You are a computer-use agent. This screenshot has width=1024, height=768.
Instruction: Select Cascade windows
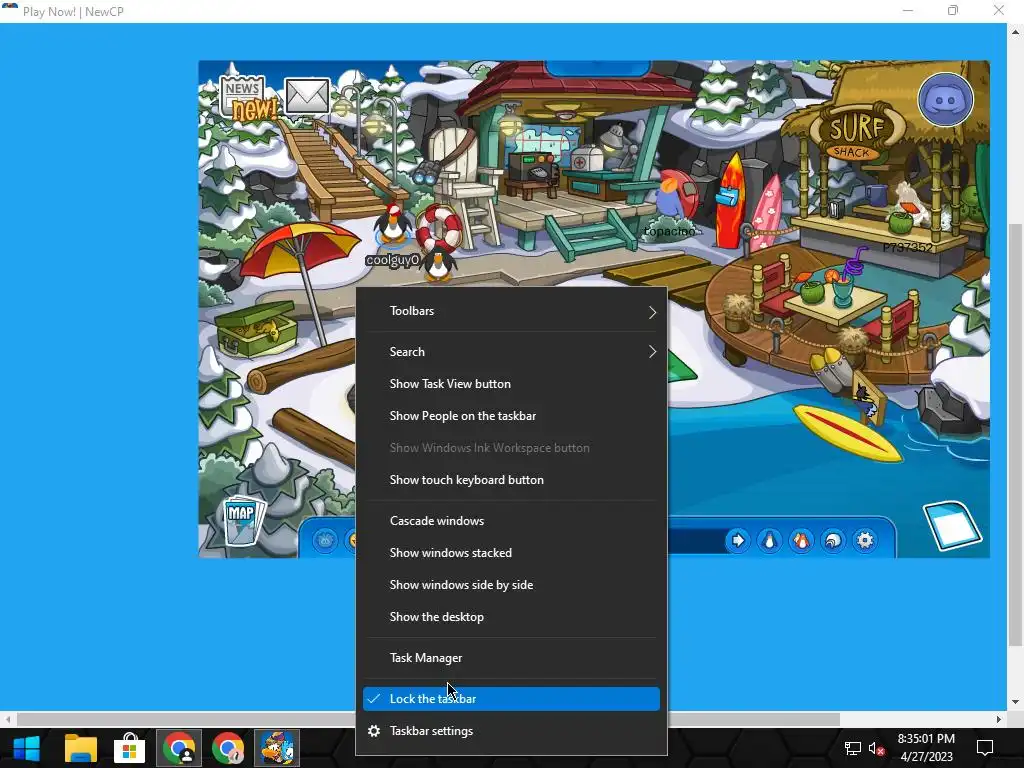[x=511, y=521]
